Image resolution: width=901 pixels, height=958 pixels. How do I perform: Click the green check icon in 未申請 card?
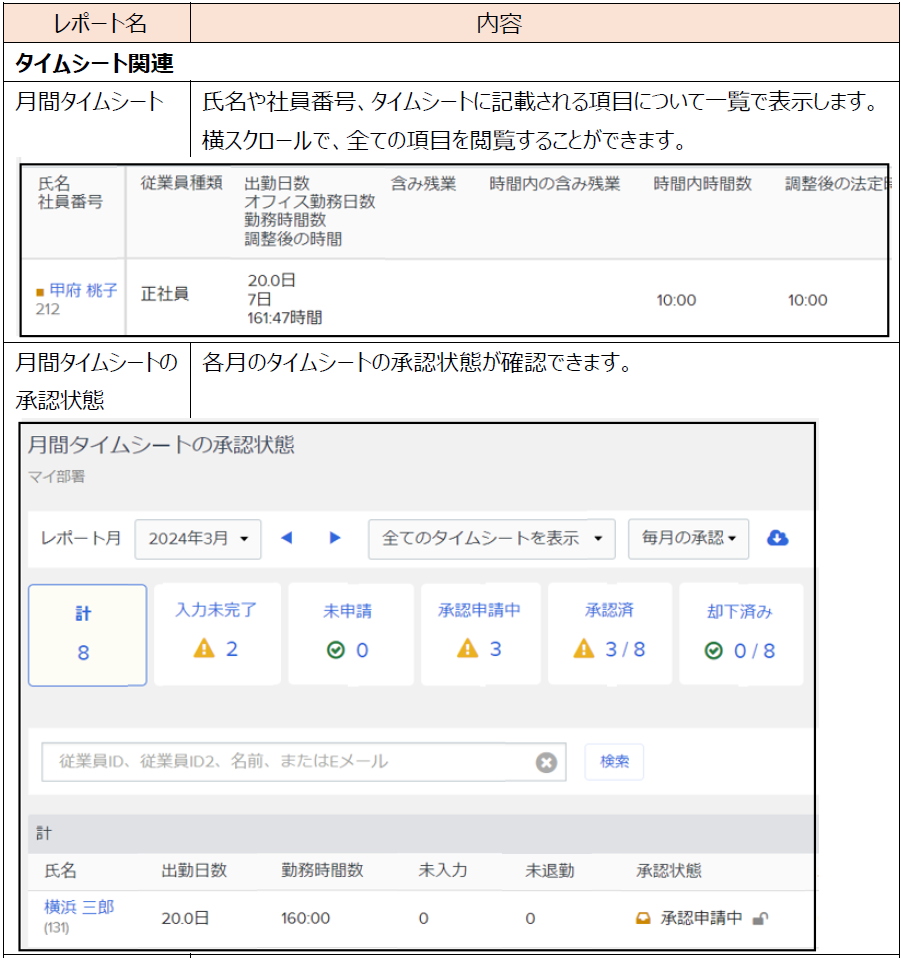tap(336, 651)
